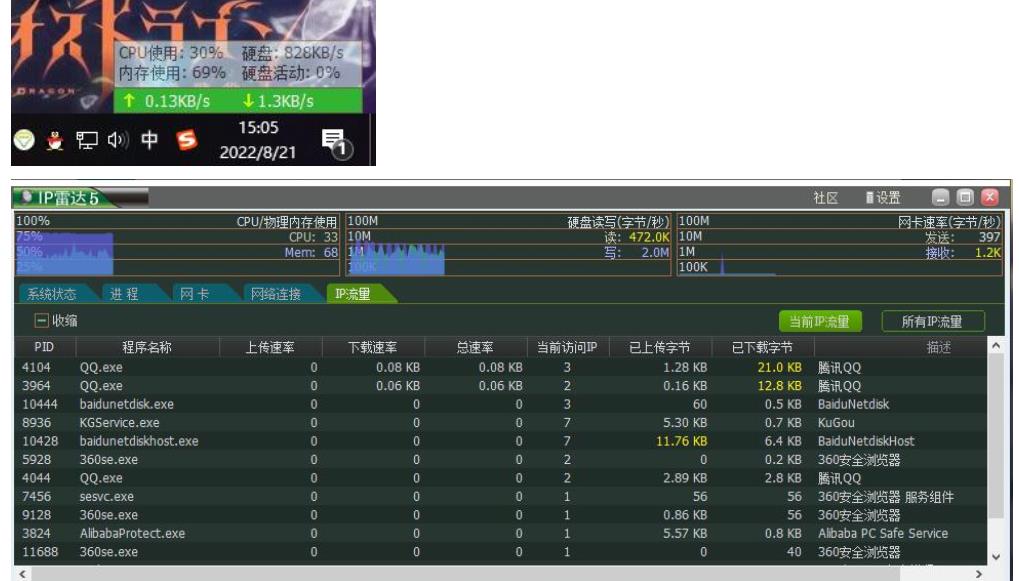Open the 社区 community link
This screenshot has height=581, width=1019.
pyautogui.click(x=825, y=198)
